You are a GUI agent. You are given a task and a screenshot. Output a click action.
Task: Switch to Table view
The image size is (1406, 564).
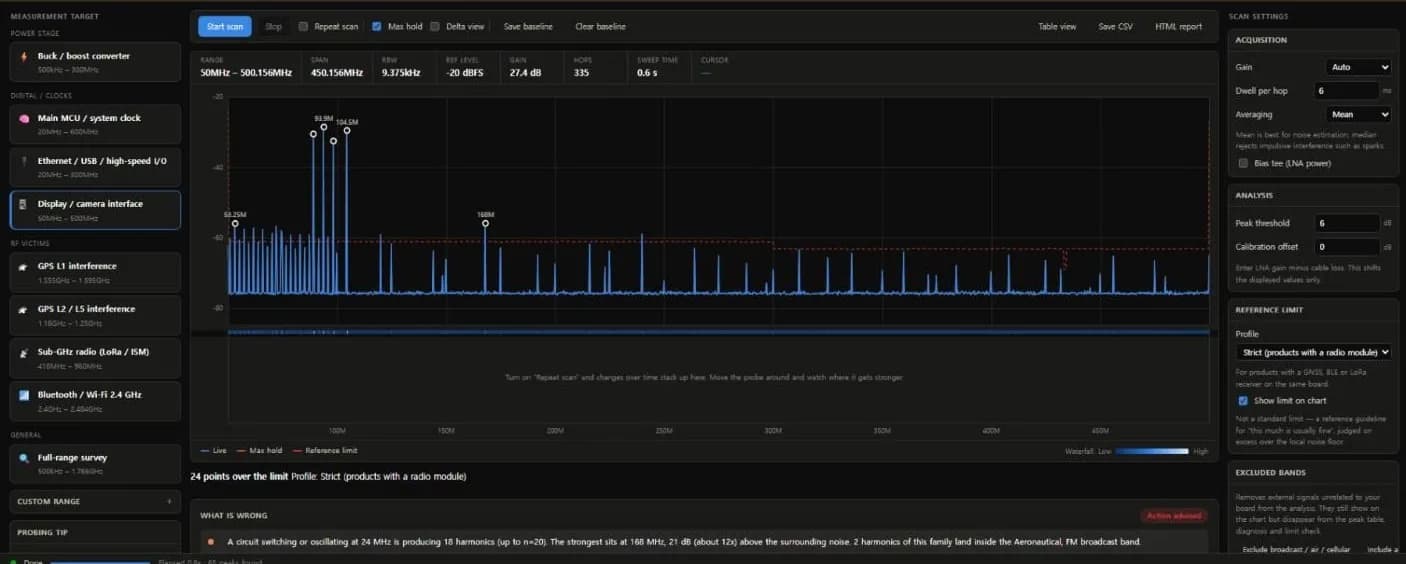click(1057, 27)
